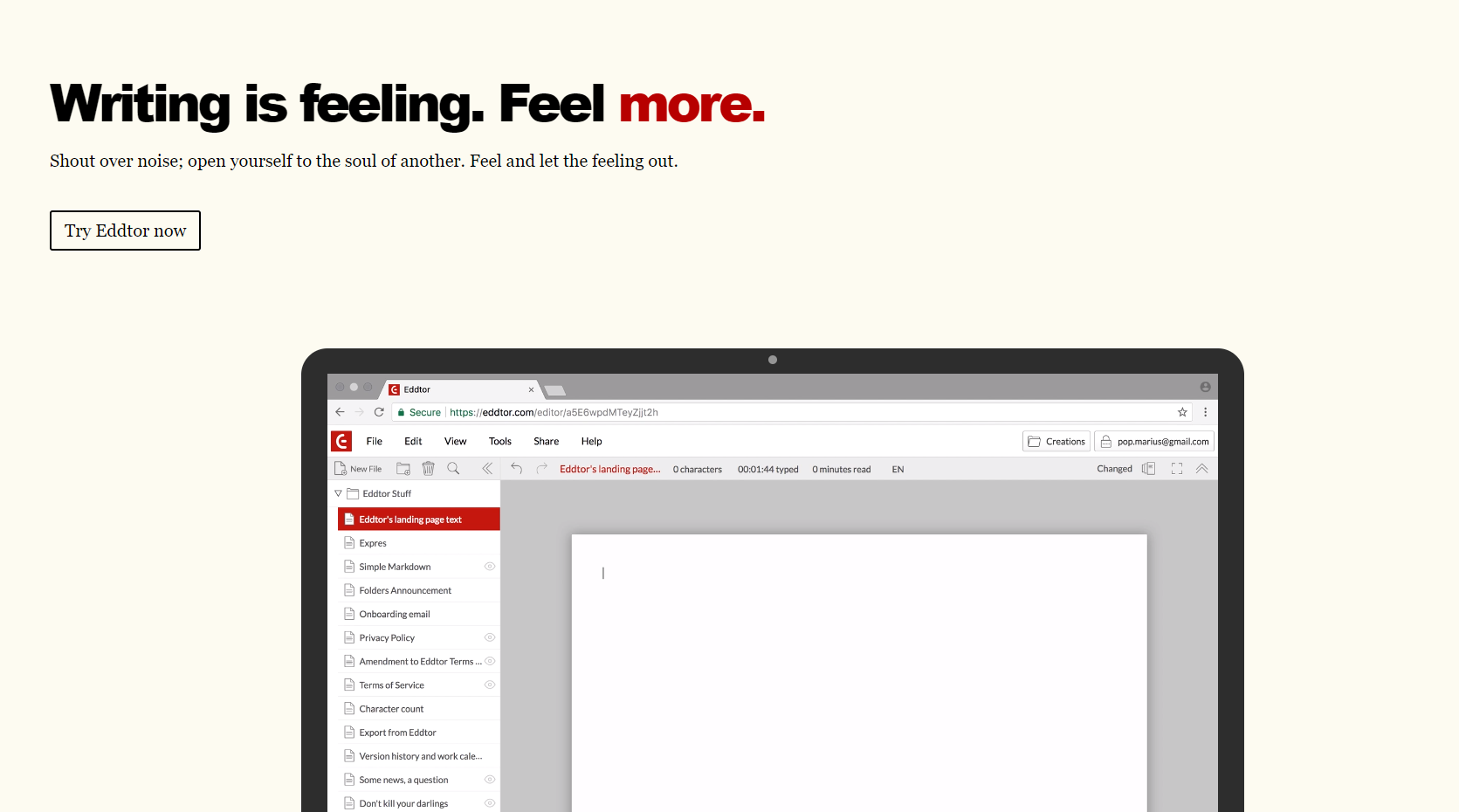Click the document icon next to Expres
1459x812 pixels.
point(349,542)
